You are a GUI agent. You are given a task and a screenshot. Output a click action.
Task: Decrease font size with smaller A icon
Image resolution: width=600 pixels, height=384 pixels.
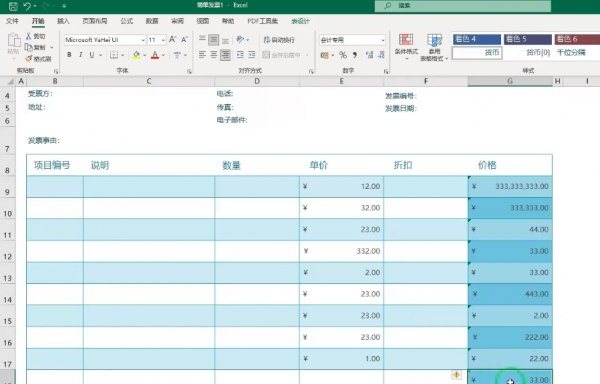[184, 39]
